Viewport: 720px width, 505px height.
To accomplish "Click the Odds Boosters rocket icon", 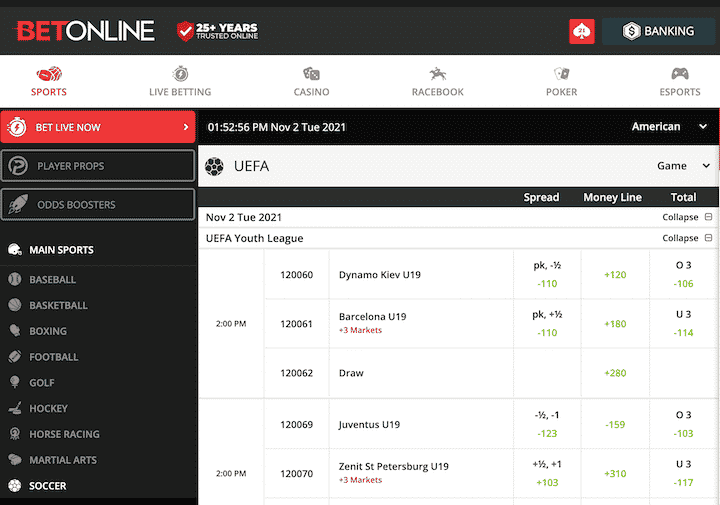I will [x=18, y=204].
